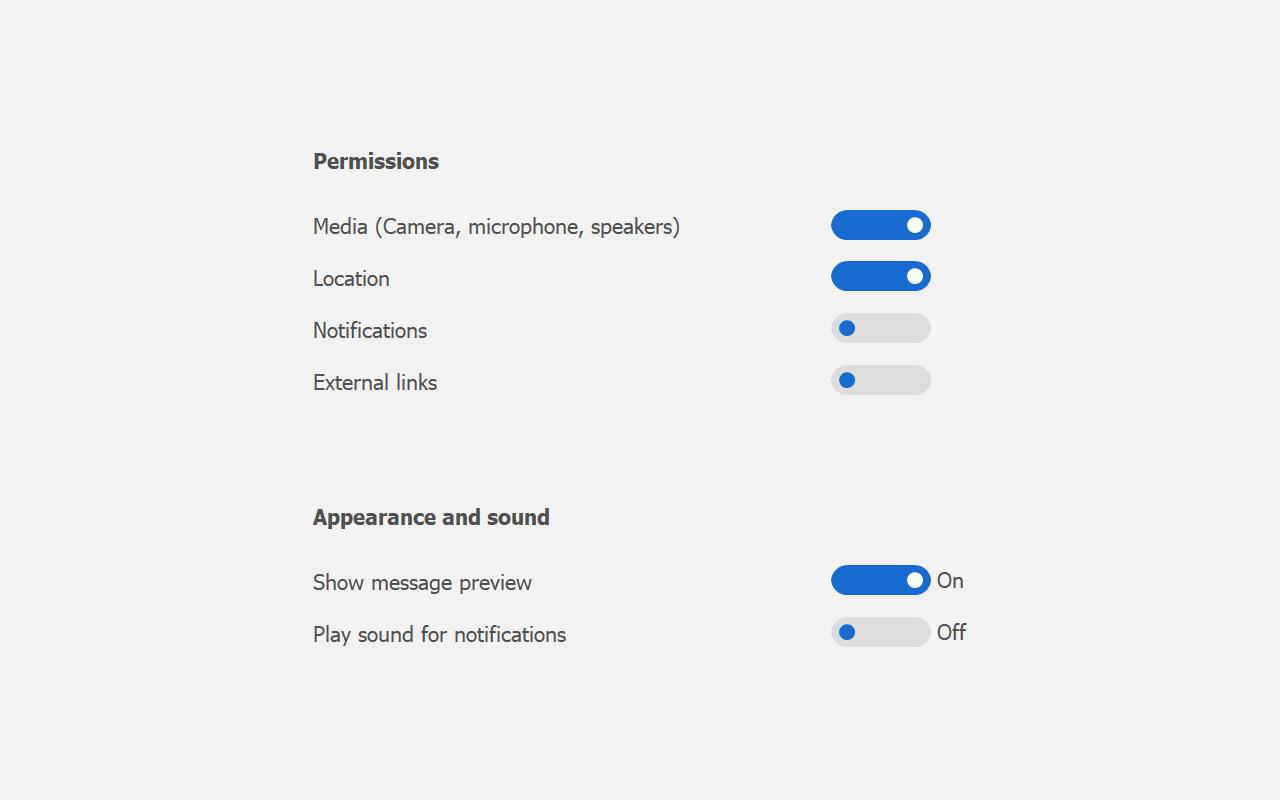Click the Appearance and sound heading

[431, 517]
